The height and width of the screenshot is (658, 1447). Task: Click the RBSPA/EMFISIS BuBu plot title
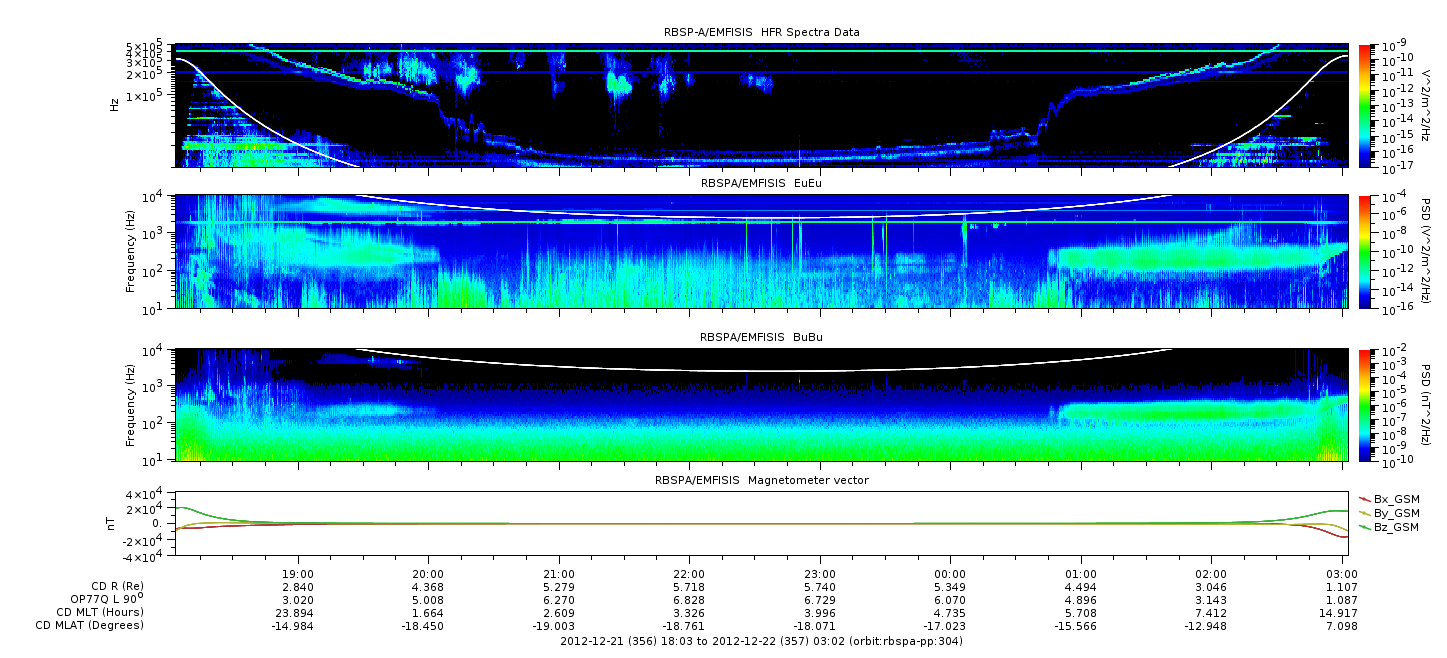coord(761,338)
